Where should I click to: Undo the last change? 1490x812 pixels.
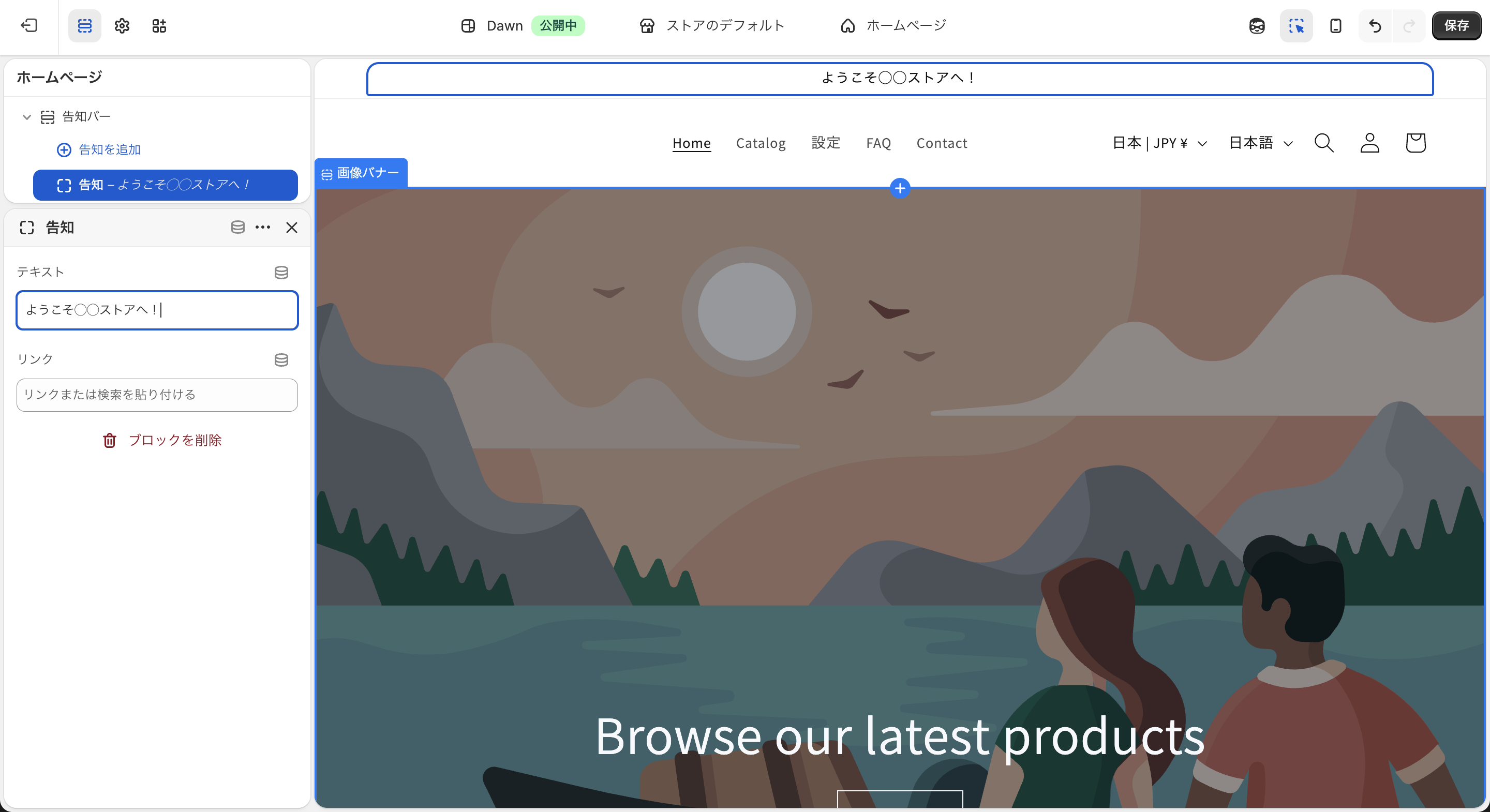tap(1375, 25)
